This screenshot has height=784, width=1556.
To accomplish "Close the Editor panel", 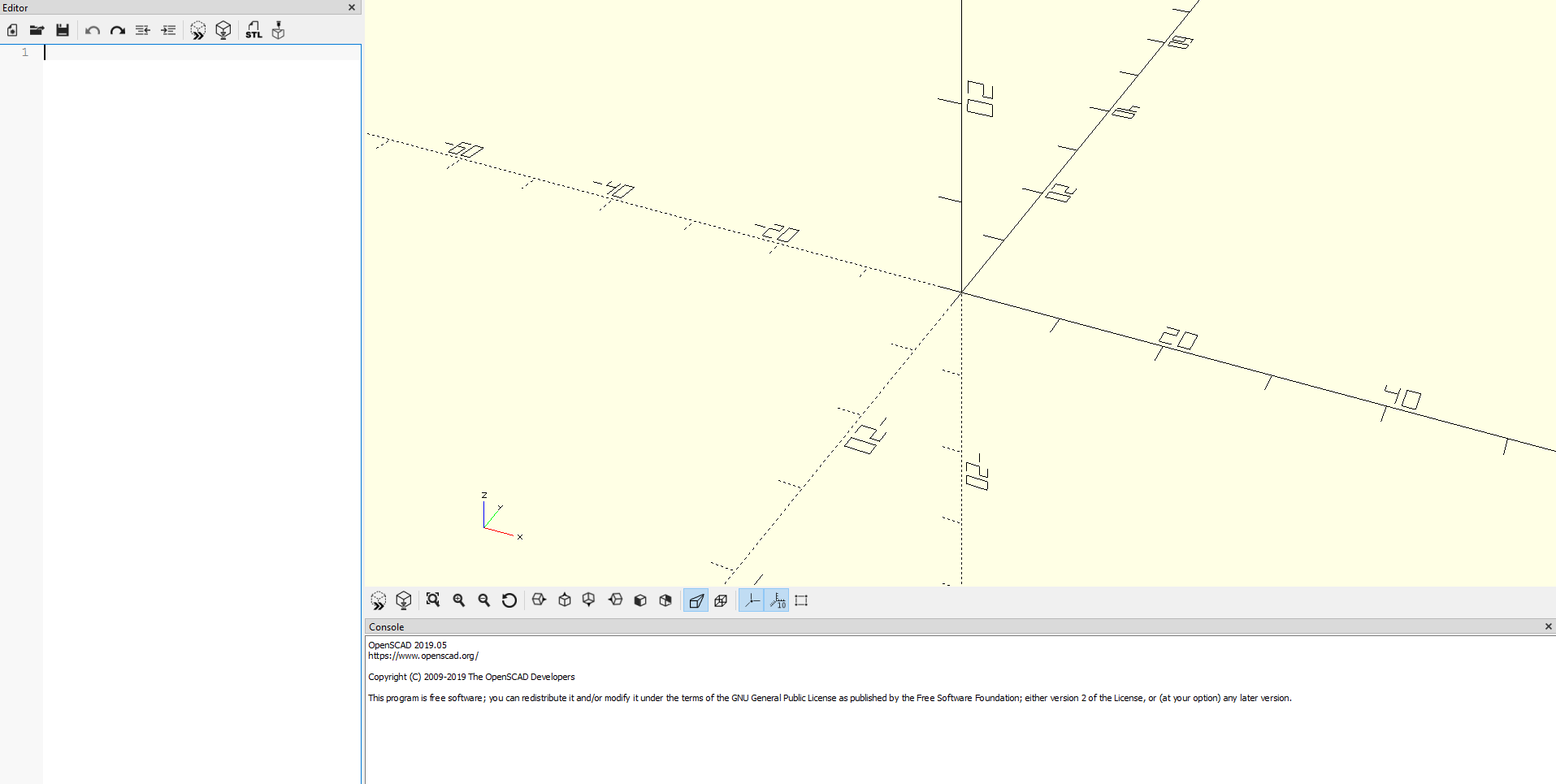I will click(x=352, y=7).
